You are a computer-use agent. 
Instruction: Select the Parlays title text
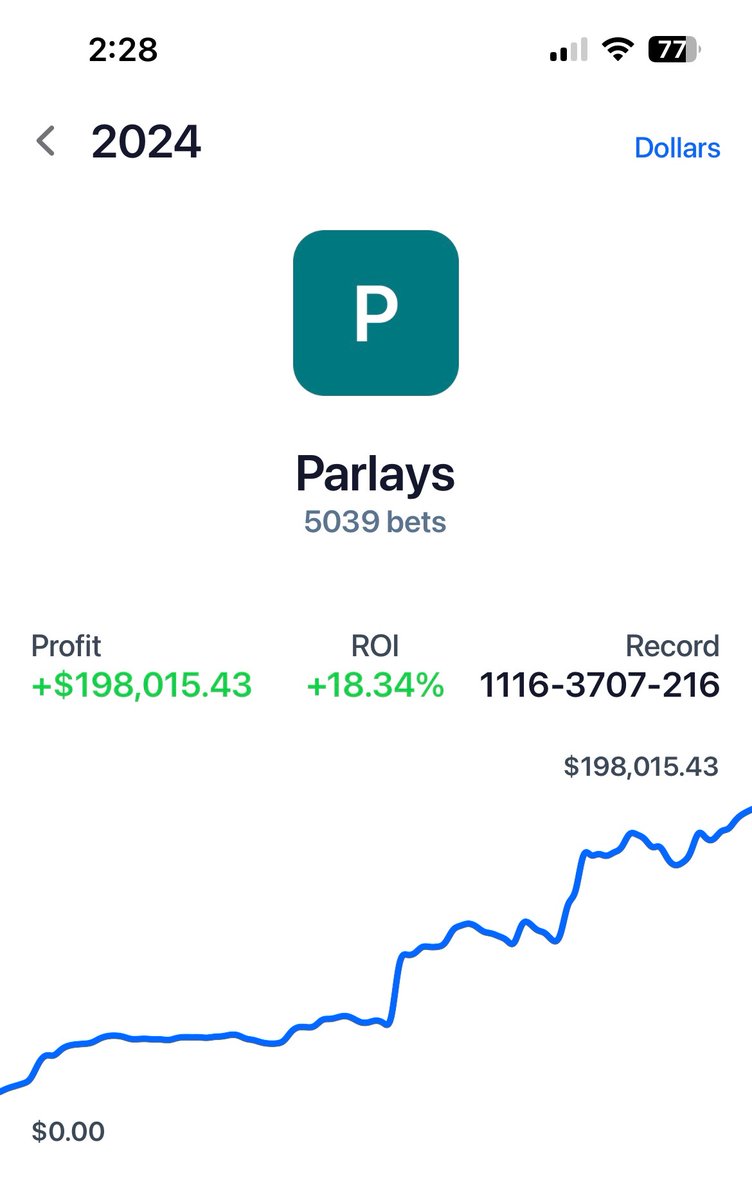point(376,474)
